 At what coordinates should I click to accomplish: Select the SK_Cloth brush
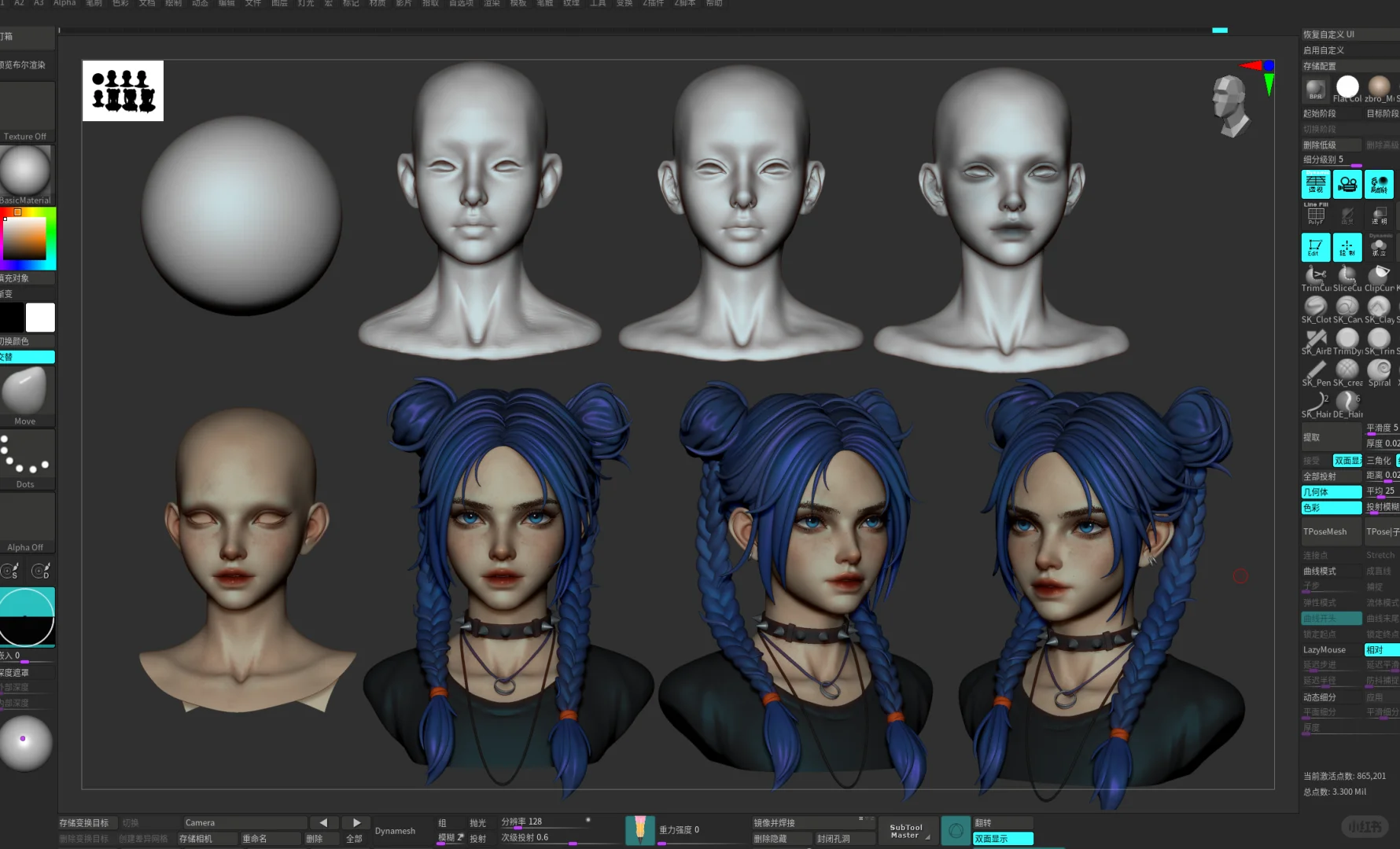1316,310
